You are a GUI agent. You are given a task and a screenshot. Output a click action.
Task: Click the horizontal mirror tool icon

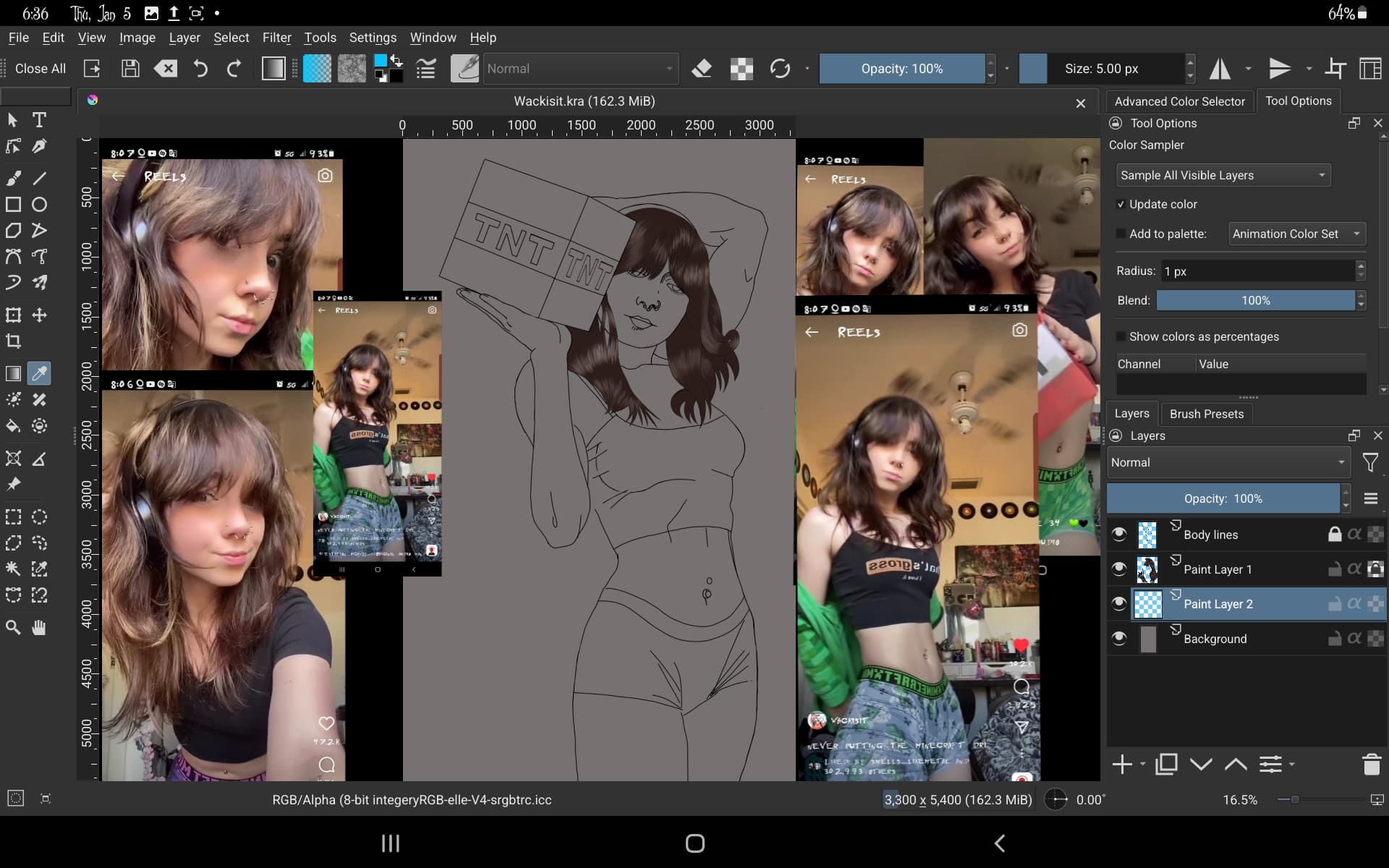pyautogui.click(x=1220, y=69)
